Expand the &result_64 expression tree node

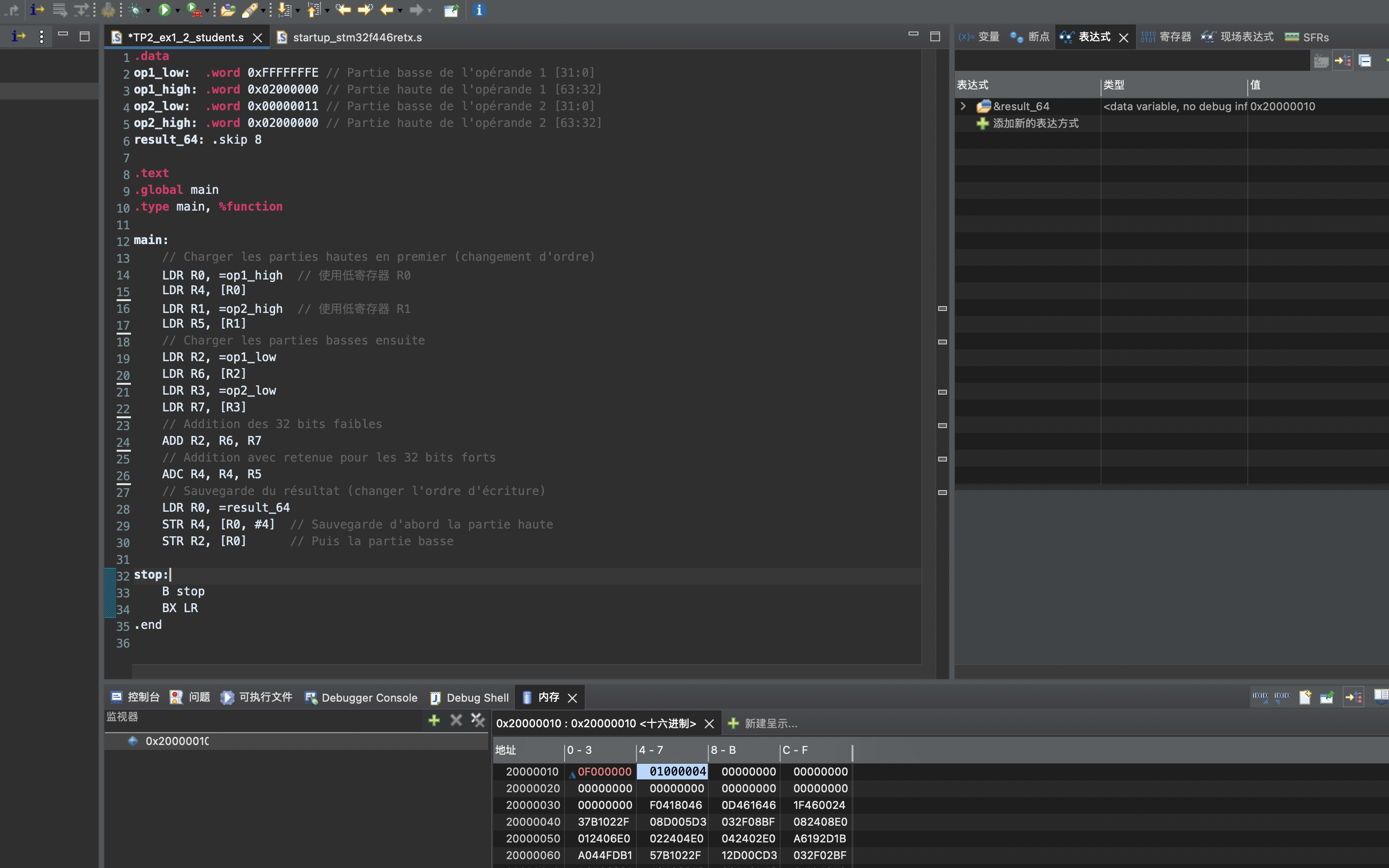(964, 106)
